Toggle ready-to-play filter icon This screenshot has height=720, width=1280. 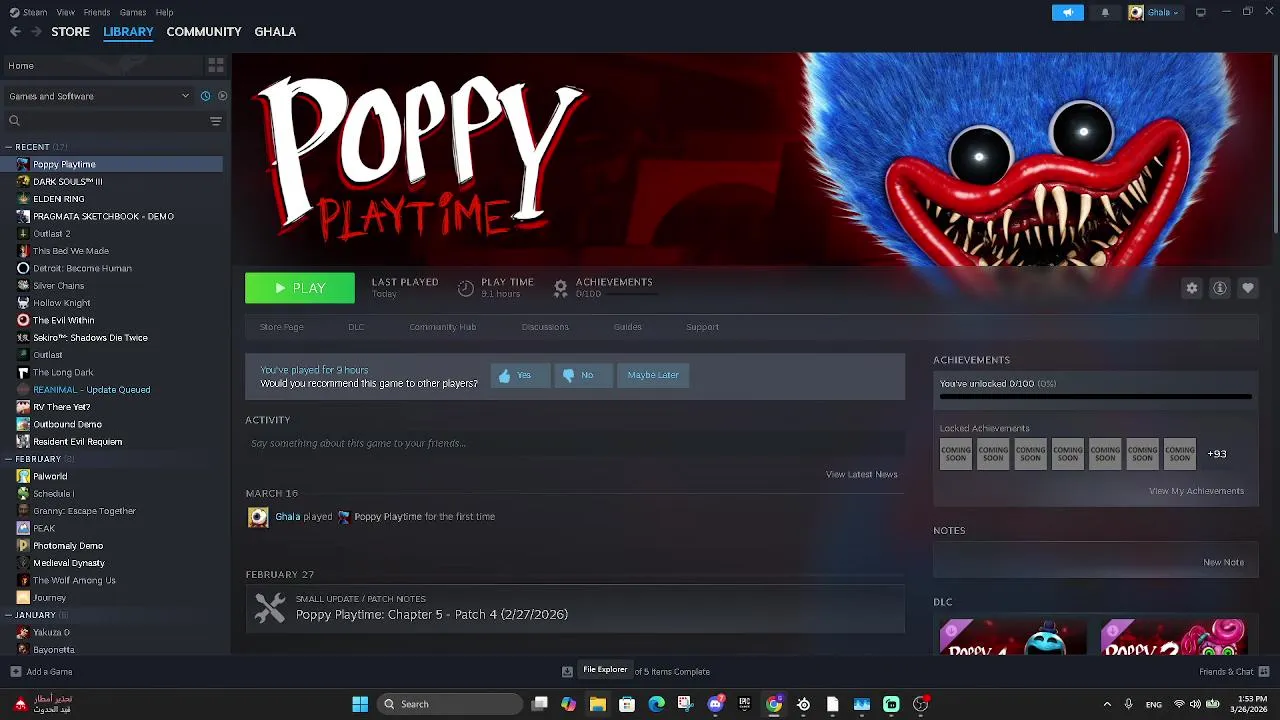tap(222, 96)
